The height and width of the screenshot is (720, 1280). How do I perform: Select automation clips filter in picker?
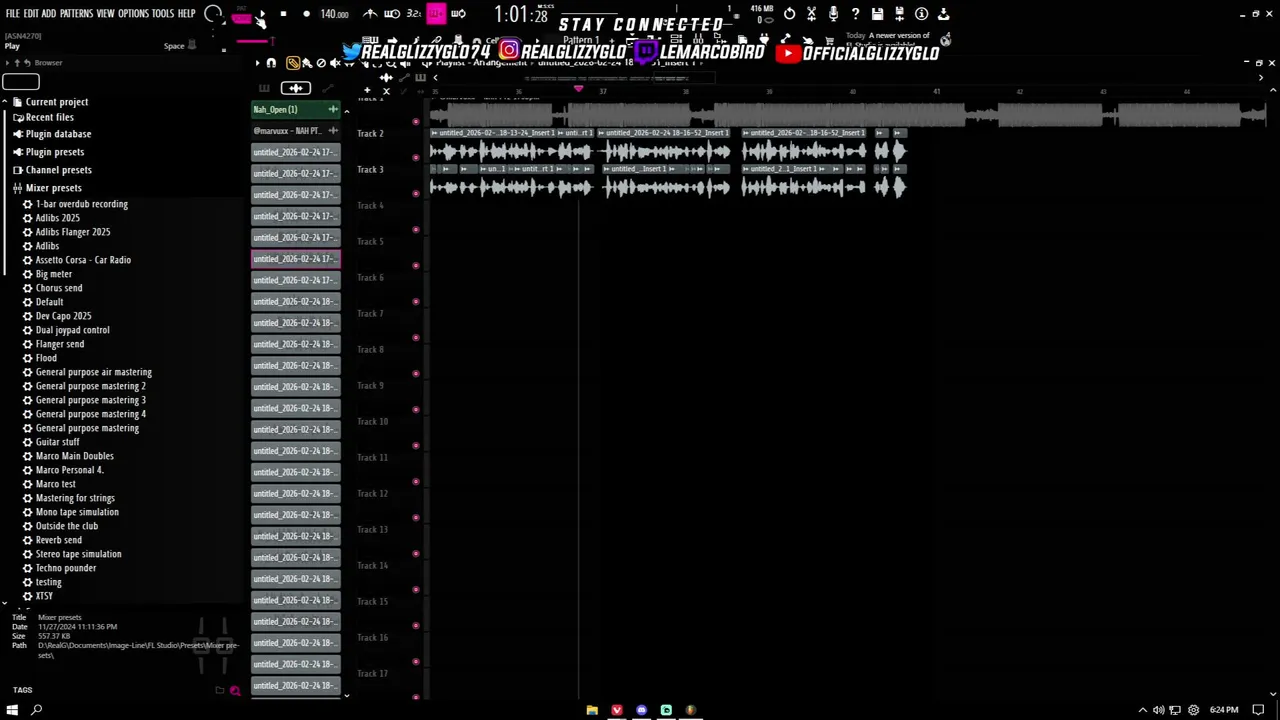327,88
